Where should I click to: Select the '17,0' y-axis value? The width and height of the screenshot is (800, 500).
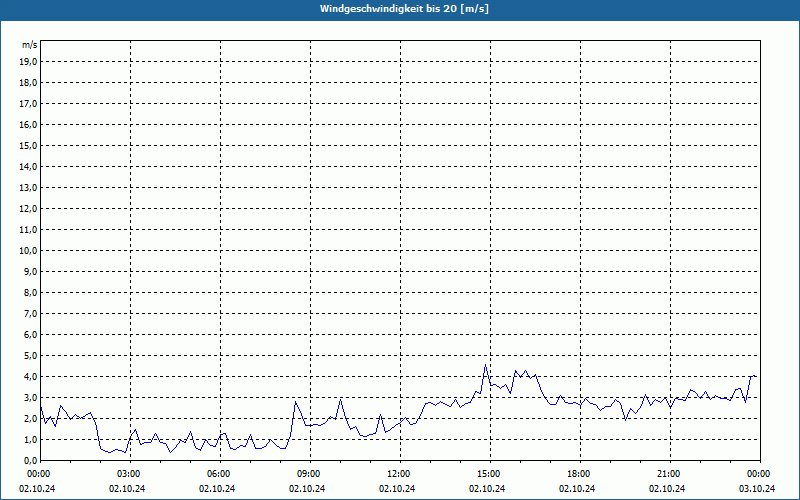(28, 104)
